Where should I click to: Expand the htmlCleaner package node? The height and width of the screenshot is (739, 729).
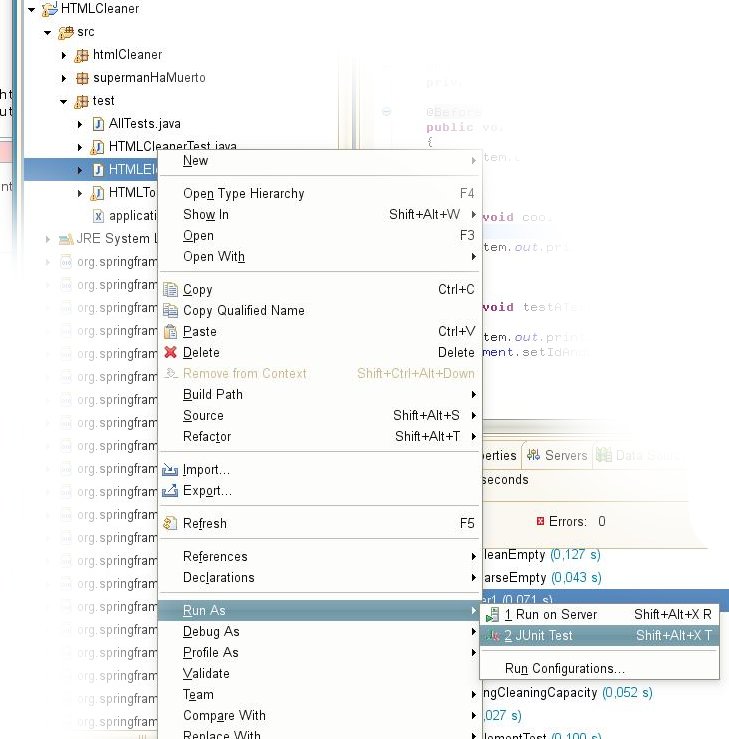[x=64, y=55]
